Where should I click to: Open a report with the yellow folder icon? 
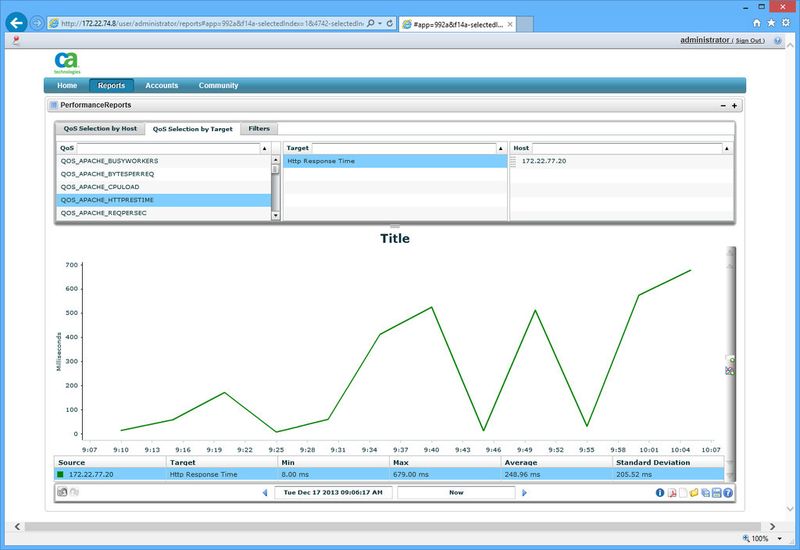point(694,493)
